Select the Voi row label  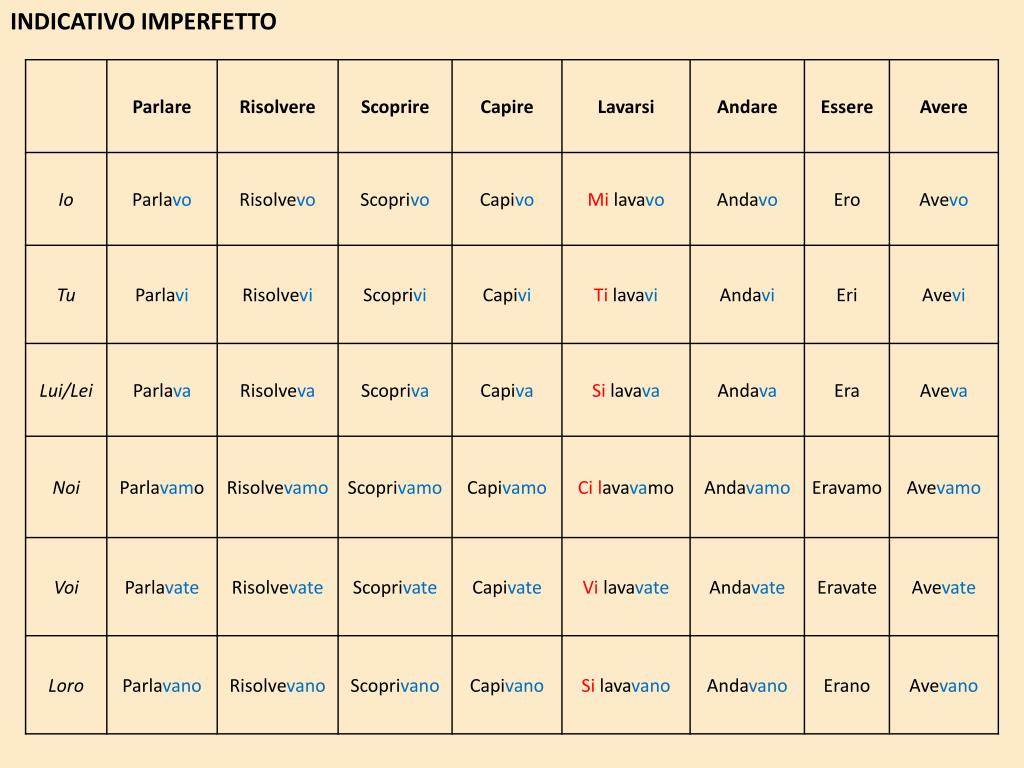click(x=66, y=588)
